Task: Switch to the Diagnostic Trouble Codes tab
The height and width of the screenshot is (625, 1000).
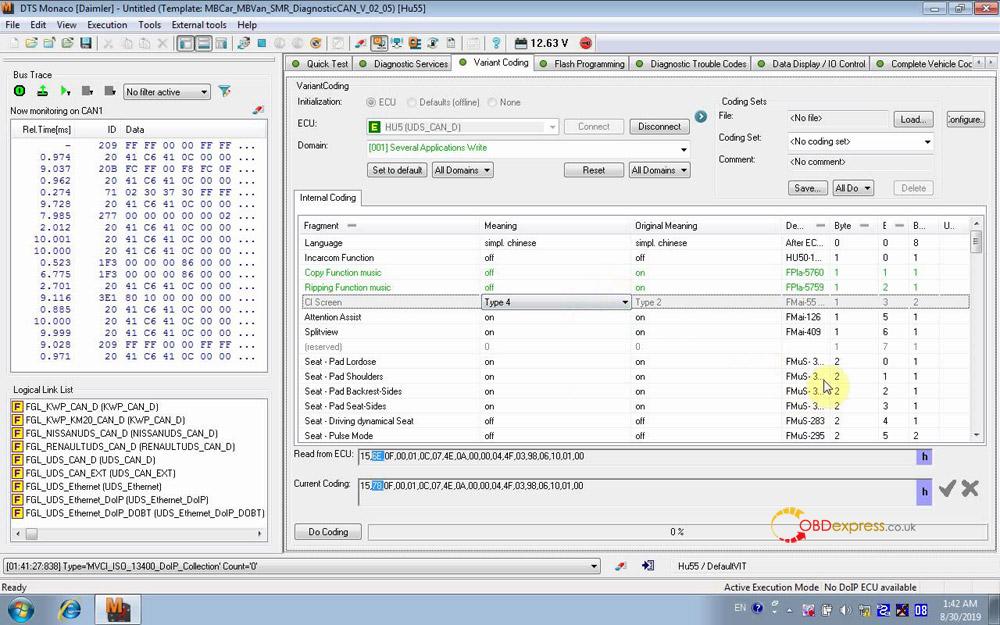Action: (691, 64)
